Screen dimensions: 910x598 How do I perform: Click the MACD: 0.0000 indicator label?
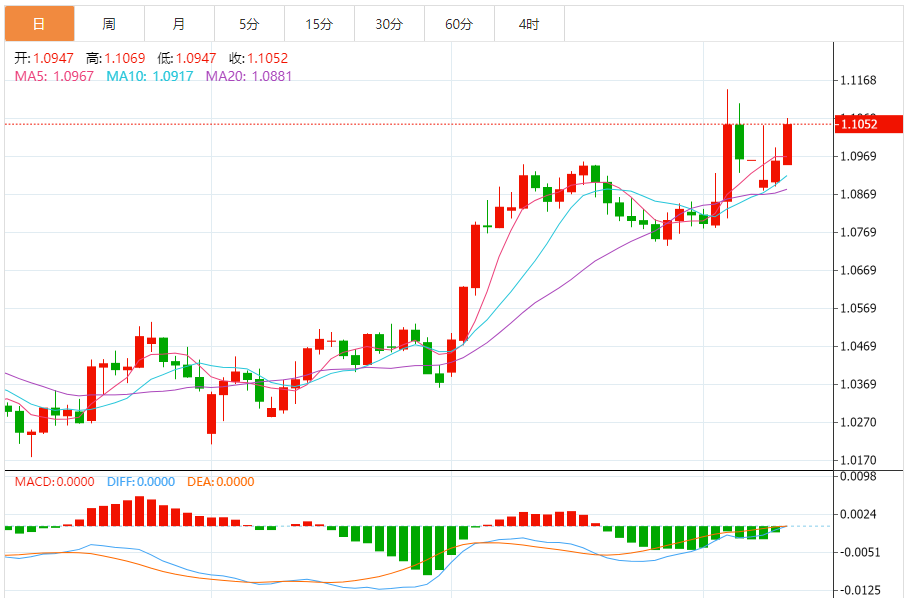(x=55, y=482)
